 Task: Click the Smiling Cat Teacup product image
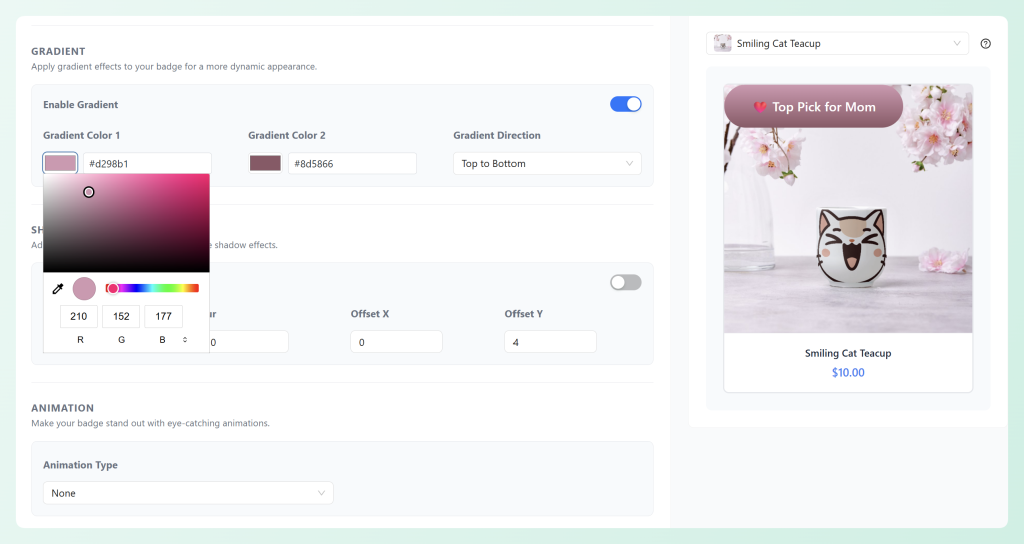coord(848,209)
